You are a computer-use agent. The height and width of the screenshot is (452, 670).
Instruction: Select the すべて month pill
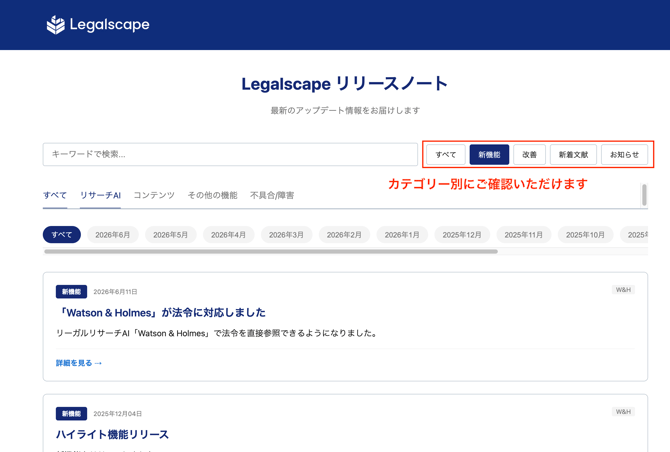click(62, 235)
